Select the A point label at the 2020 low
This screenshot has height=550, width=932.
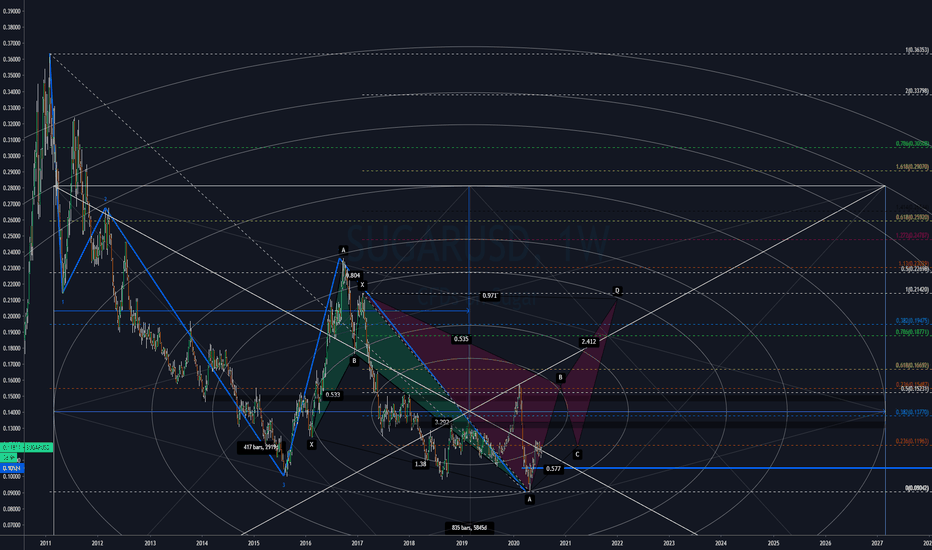pos(530,500)
